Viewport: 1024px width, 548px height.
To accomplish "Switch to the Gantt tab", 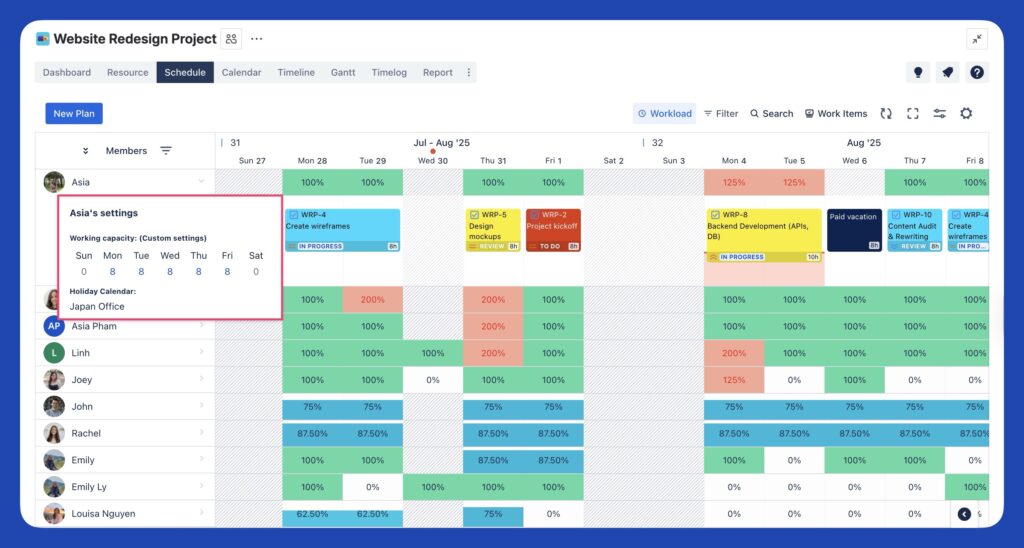I will click(343, 73).
